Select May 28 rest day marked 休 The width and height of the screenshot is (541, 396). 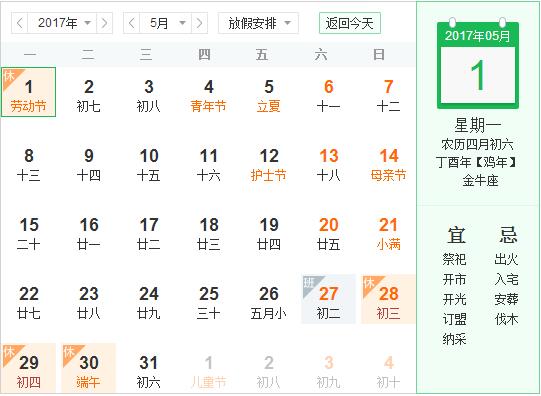pyautogui.click(x=388, y=299)
